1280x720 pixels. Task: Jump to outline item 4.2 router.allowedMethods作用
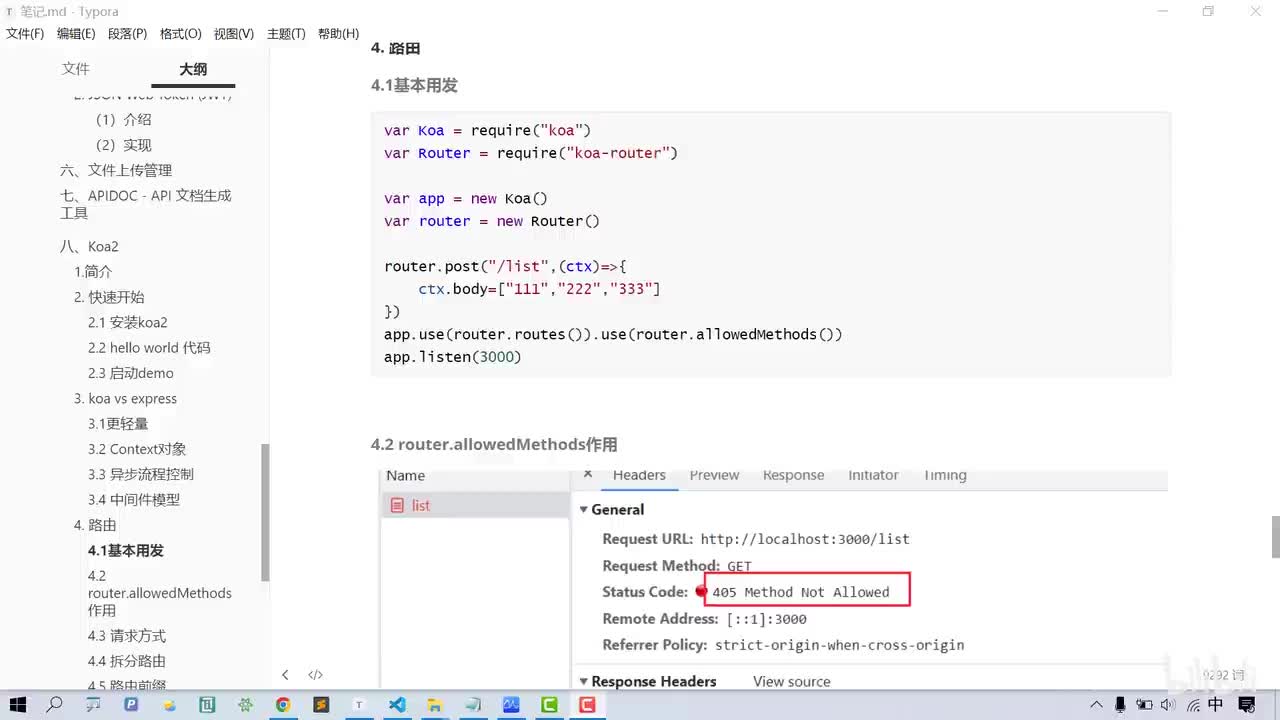[160, 593]
